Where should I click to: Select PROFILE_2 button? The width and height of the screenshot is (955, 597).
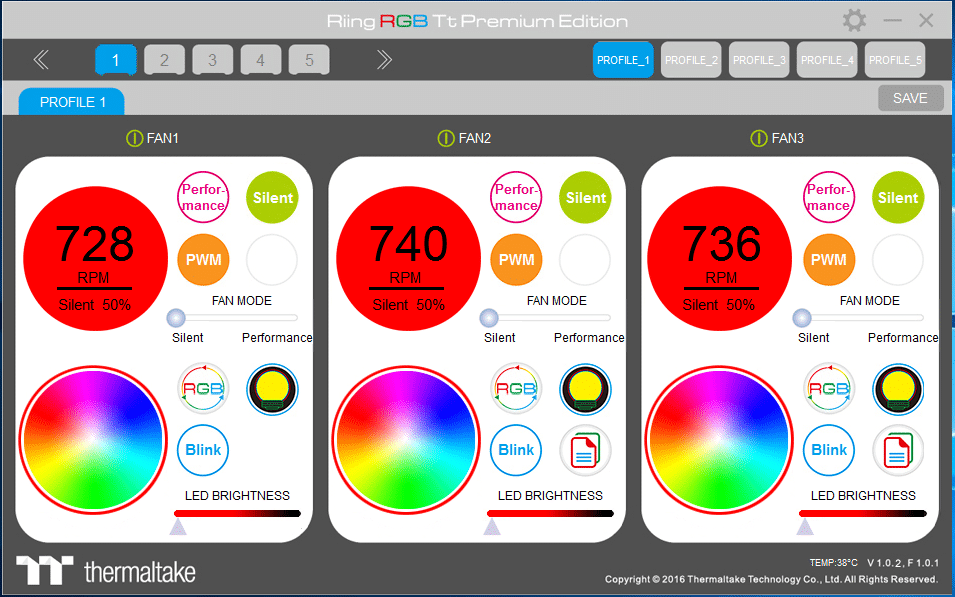[x=691, y=60]
